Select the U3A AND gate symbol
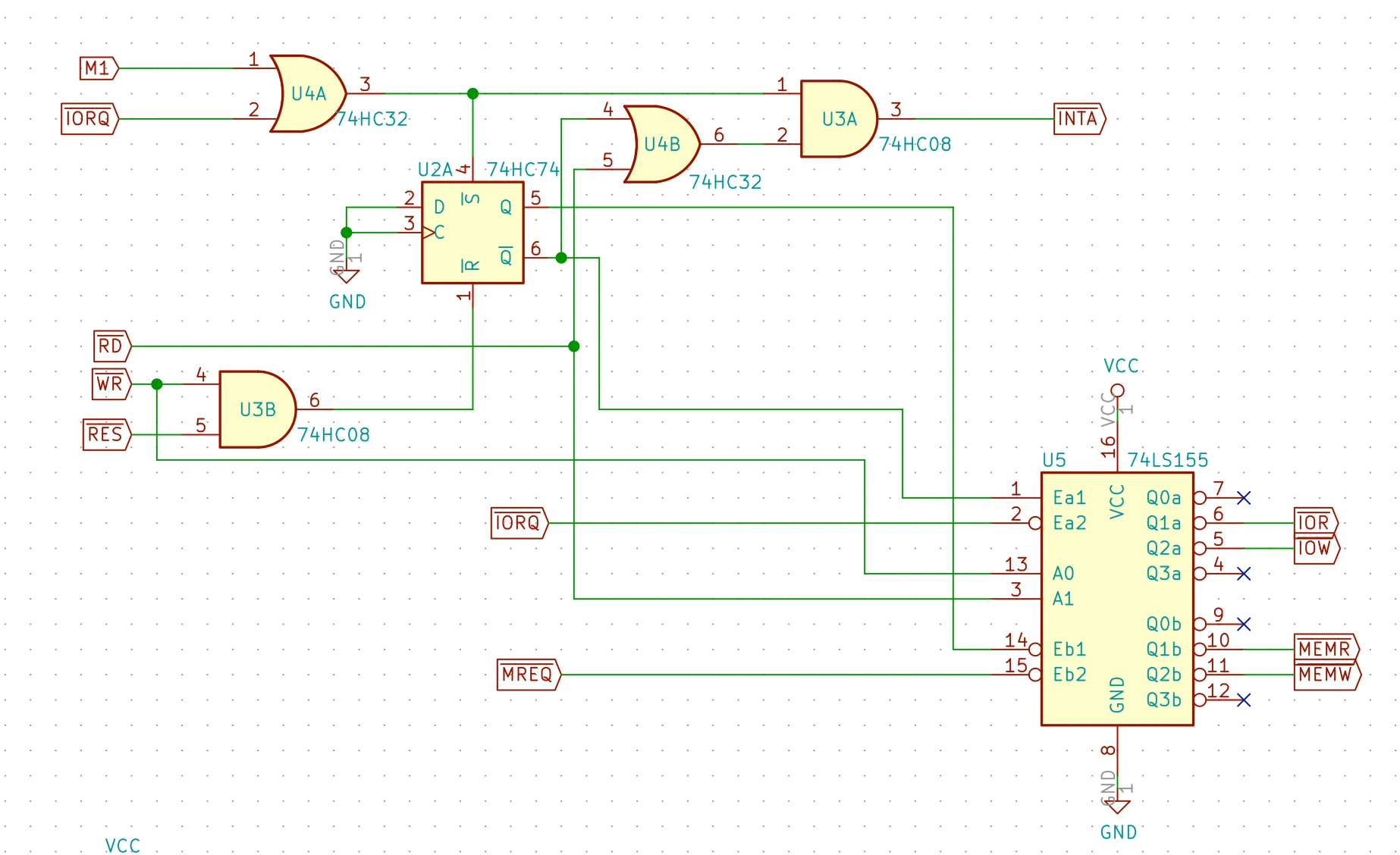The image size is (1400, 855). pos(840,119)
